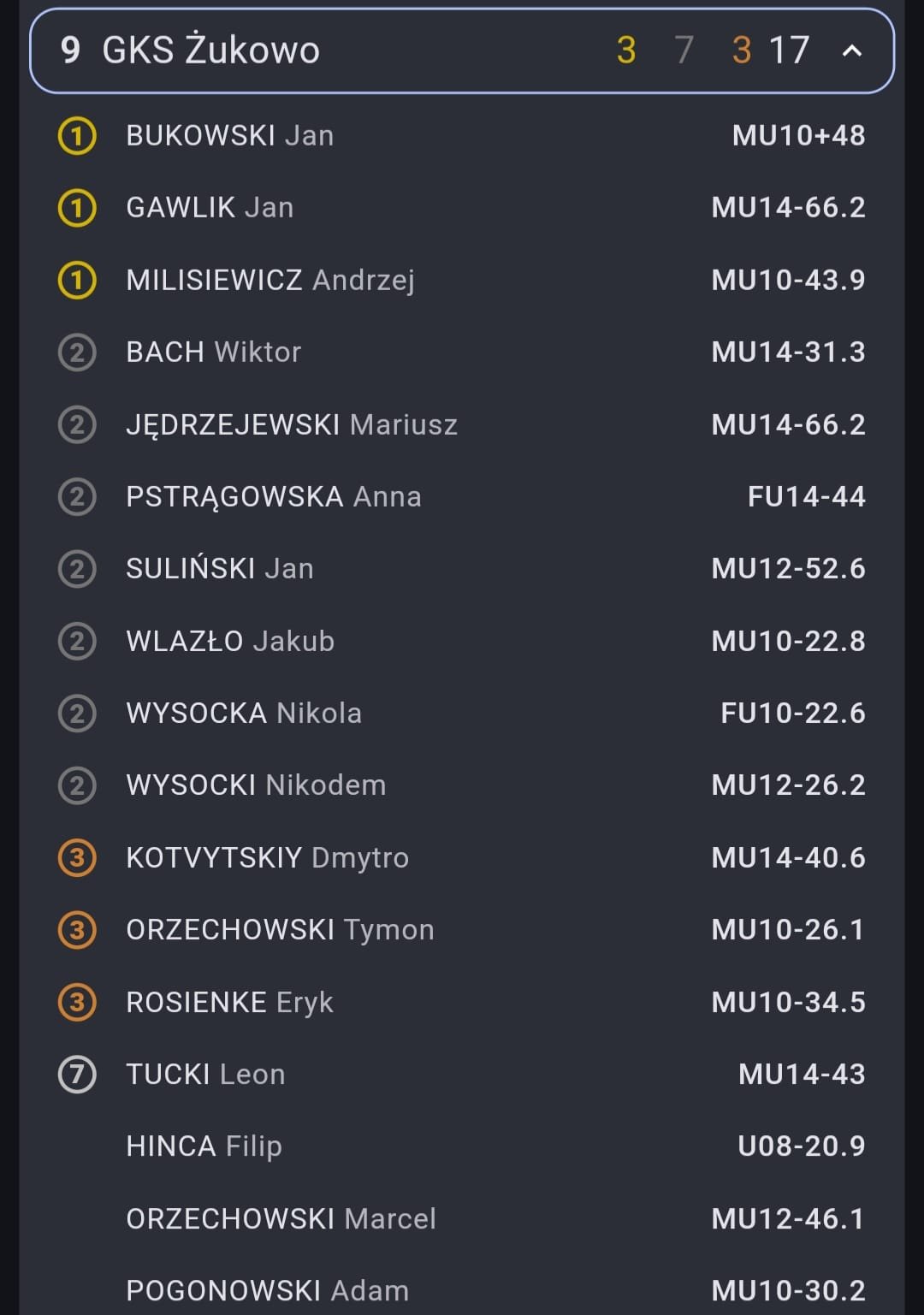Click seventh-place badge beside TUCKI Leon
The width and height of the screenshot is (924, 1315).
click(x=77, y=1075)
